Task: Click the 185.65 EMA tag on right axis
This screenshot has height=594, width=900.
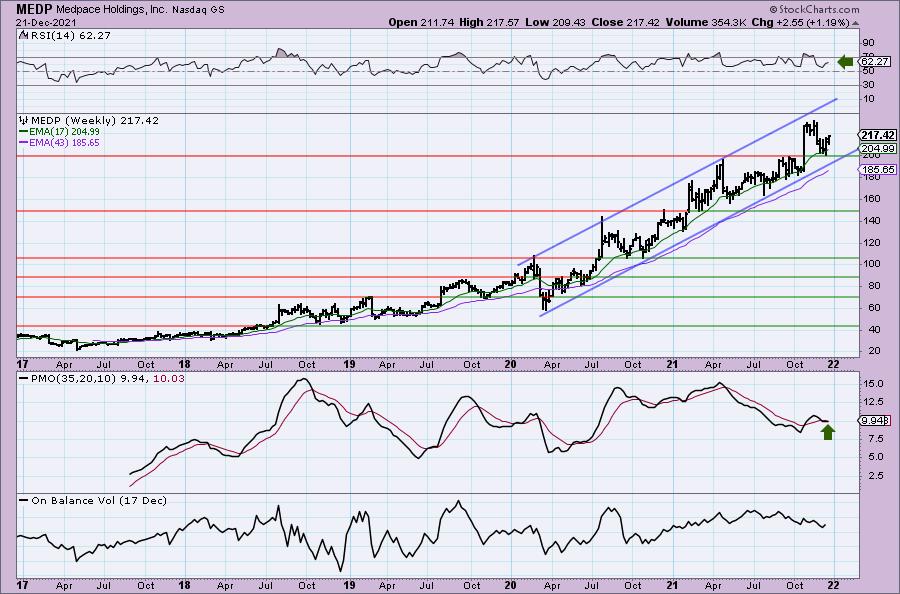Action: coord(878,169)
